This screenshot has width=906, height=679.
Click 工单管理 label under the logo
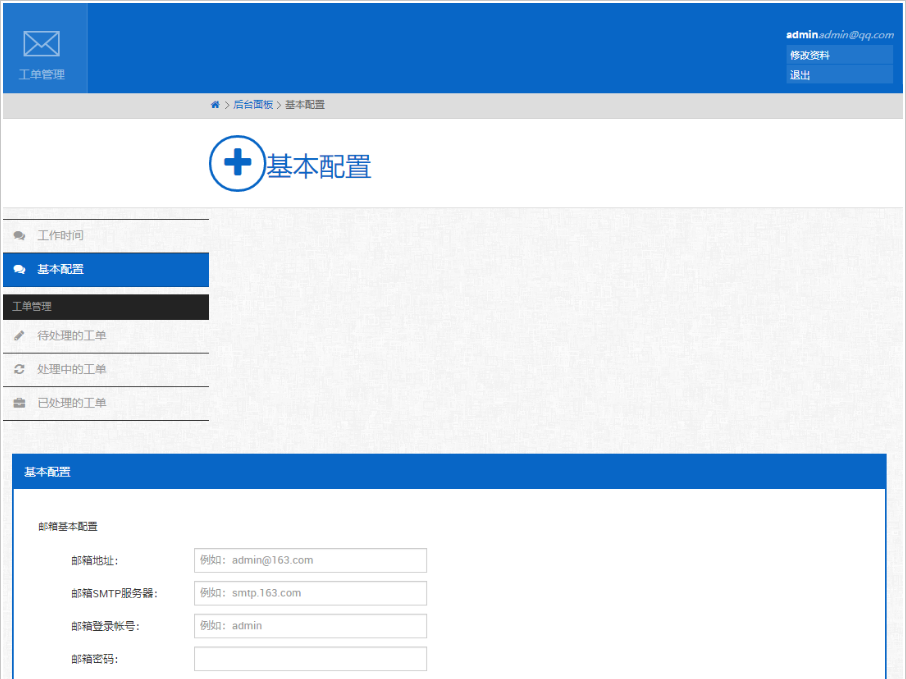pos(42,75)
